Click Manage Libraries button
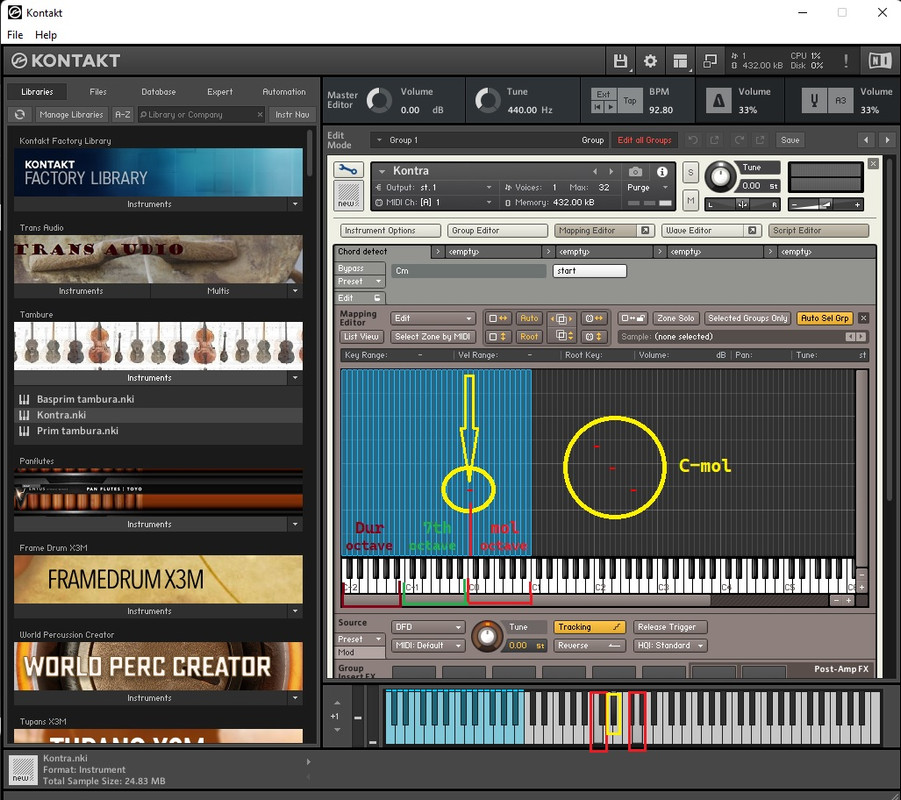 [71, 114]
